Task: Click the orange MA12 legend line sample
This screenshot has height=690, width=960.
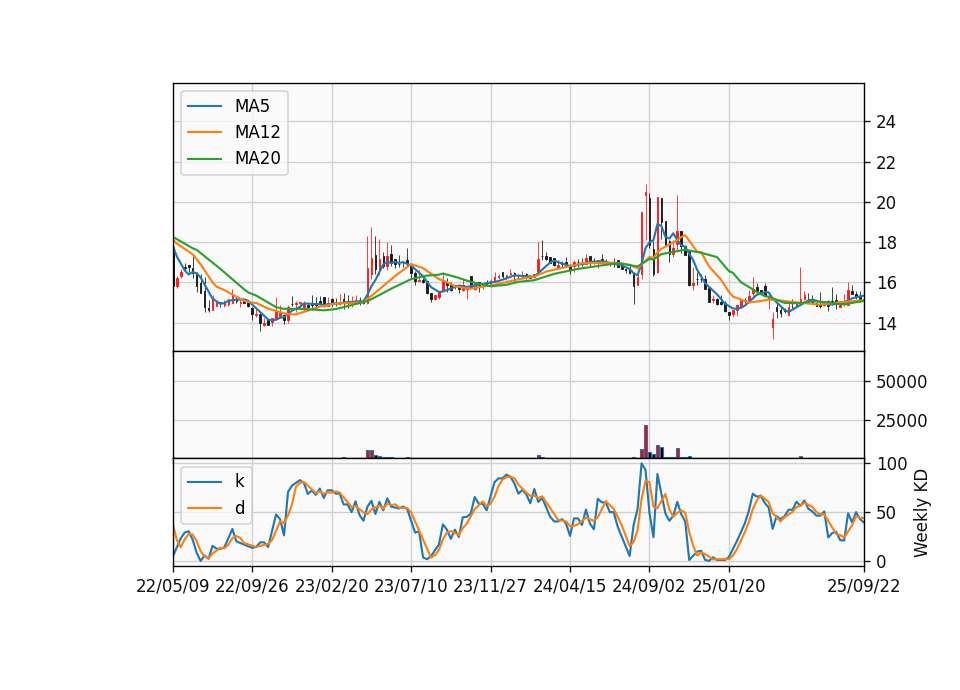Action: (205, 132)
